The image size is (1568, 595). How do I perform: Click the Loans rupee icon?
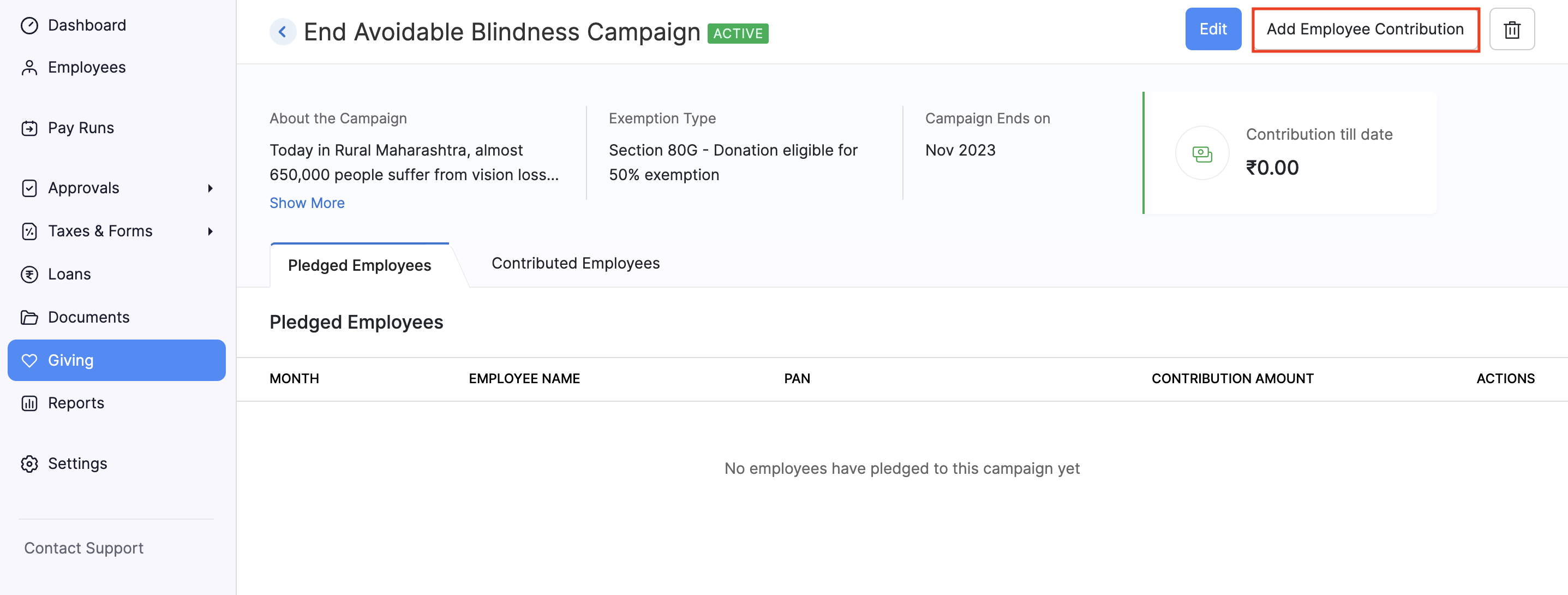coord(29,275)
